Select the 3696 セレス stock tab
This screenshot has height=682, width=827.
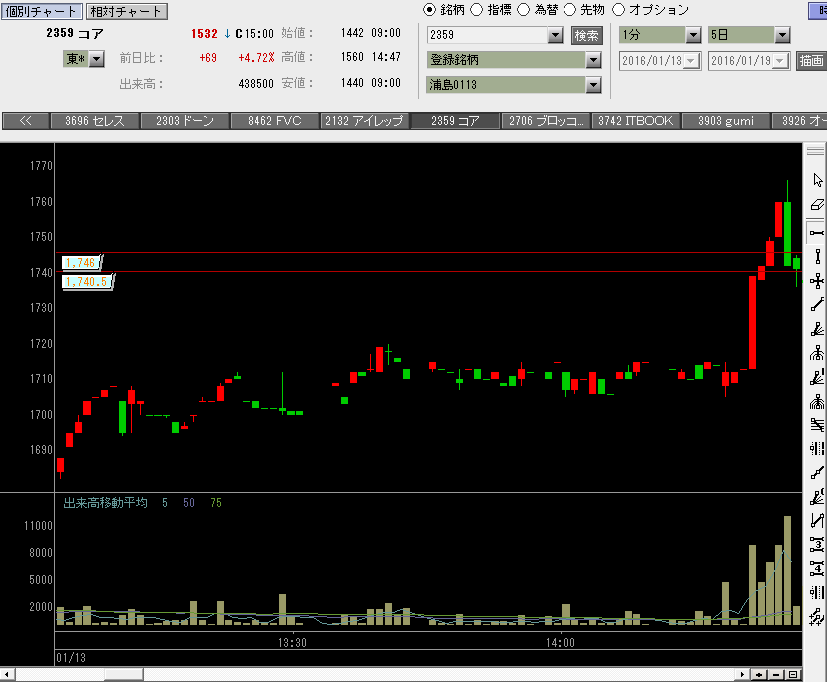point(95,121)
